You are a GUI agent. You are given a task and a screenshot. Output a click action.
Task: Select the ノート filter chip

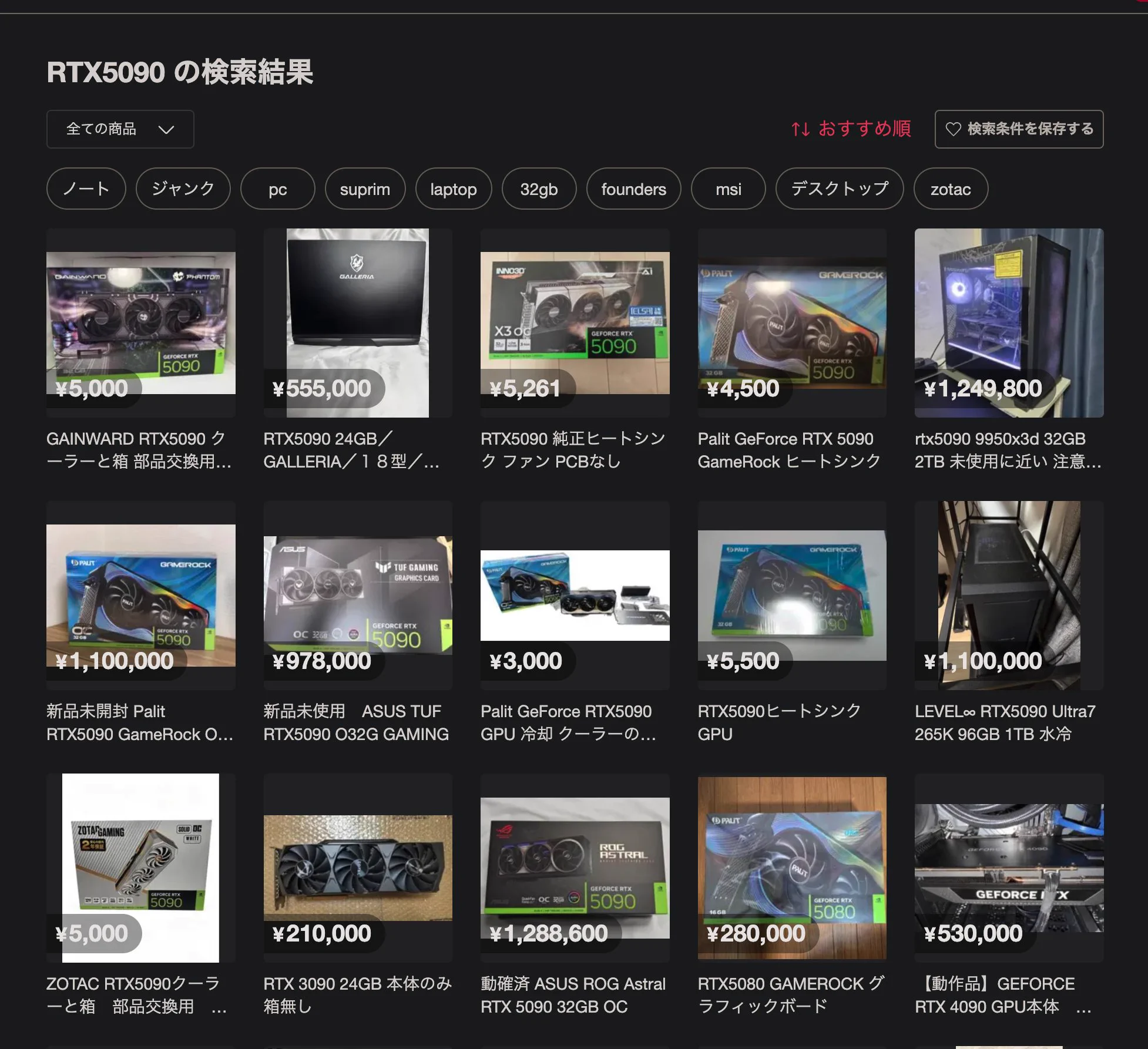point(86,189)
